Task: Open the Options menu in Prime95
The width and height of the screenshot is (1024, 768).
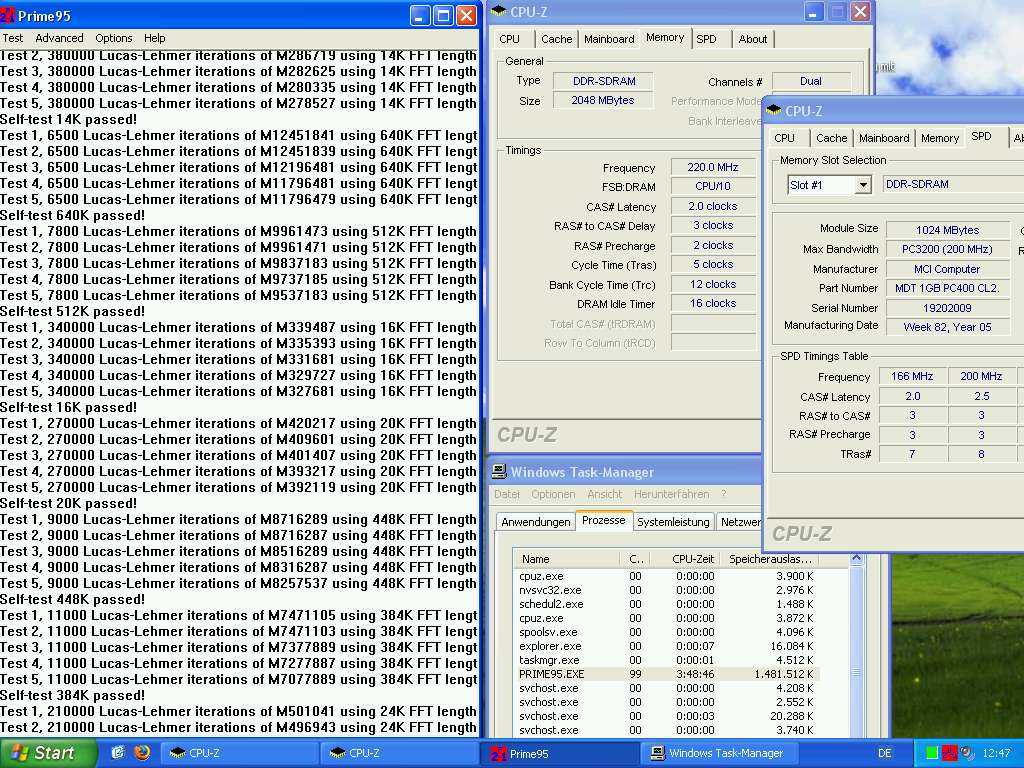Action: click(114, 38)
